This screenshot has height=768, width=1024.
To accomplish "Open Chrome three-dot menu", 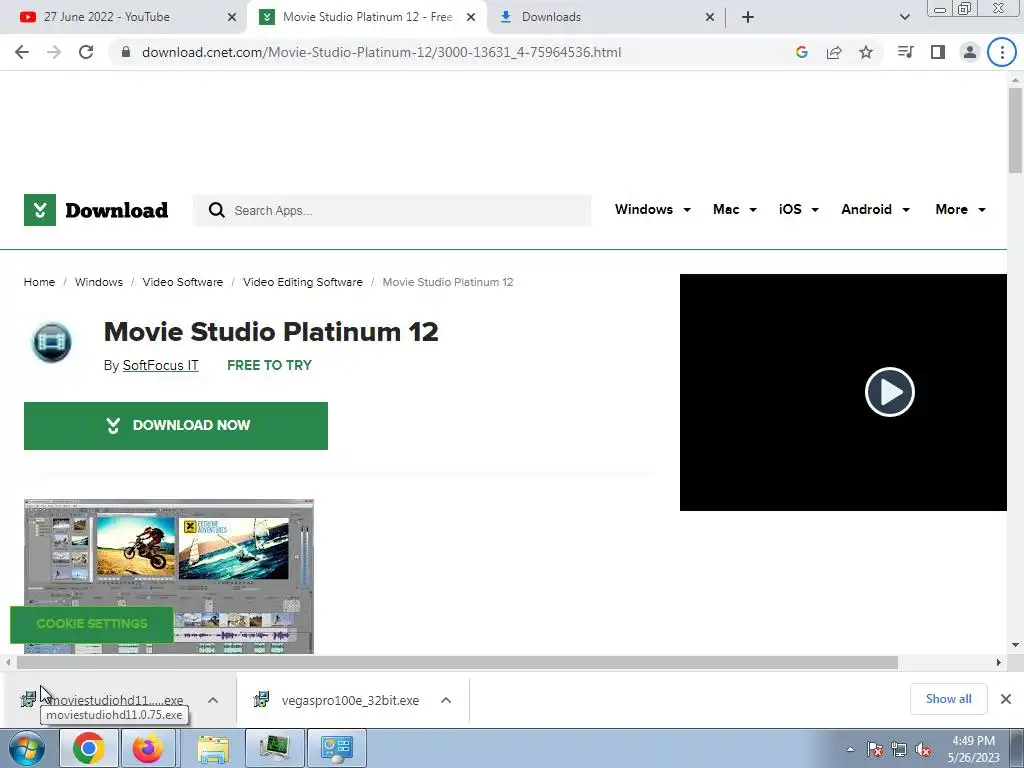I will (x=1002, y=52).
